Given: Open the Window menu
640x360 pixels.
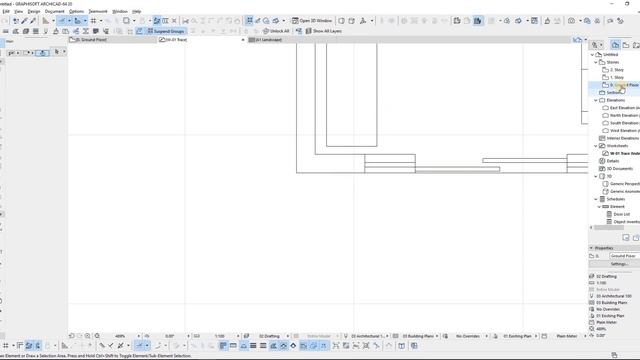Looking at the screenshot, I should coord(120,11).
